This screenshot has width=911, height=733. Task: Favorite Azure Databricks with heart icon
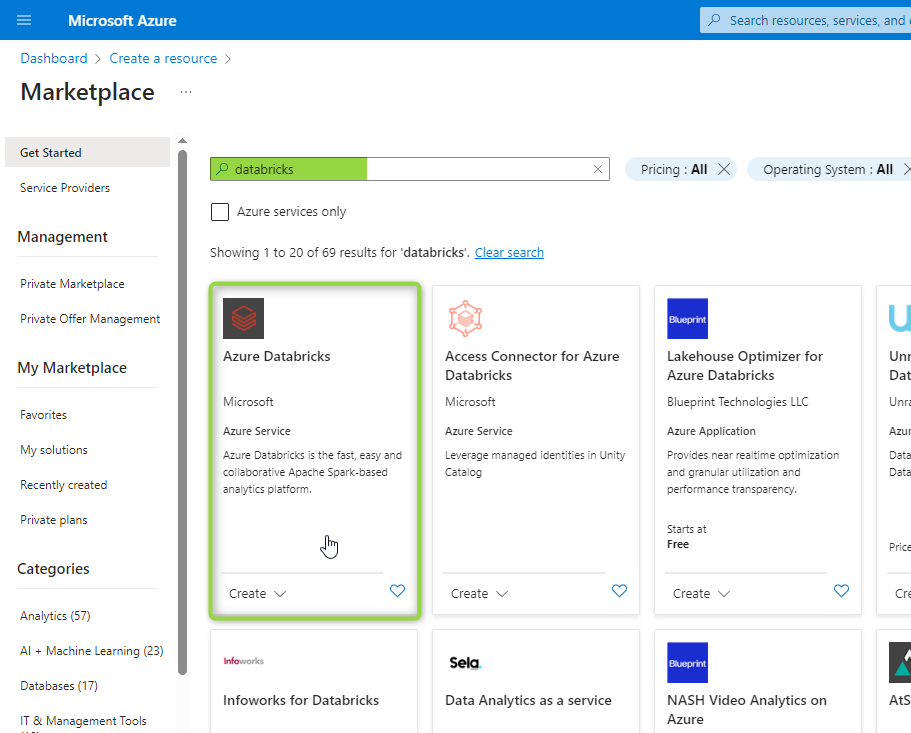[397, 591]
